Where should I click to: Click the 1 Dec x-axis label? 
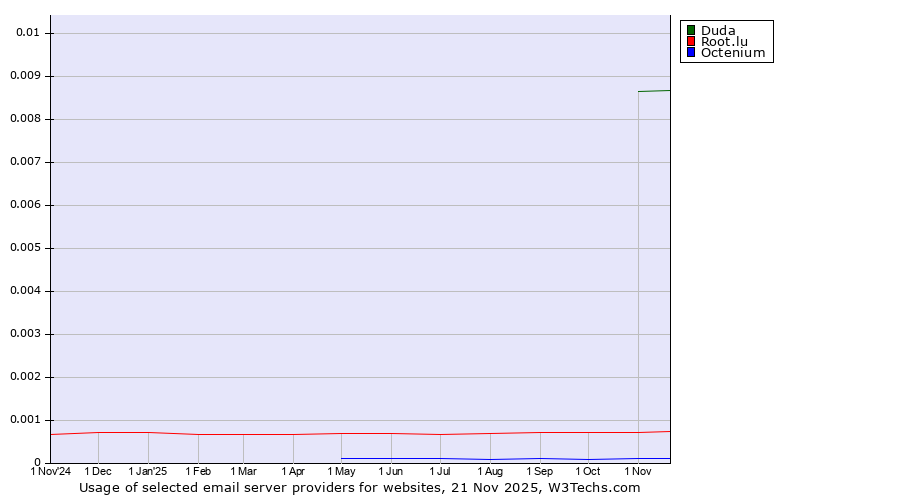pyautogui.click(x=98, y=471)
